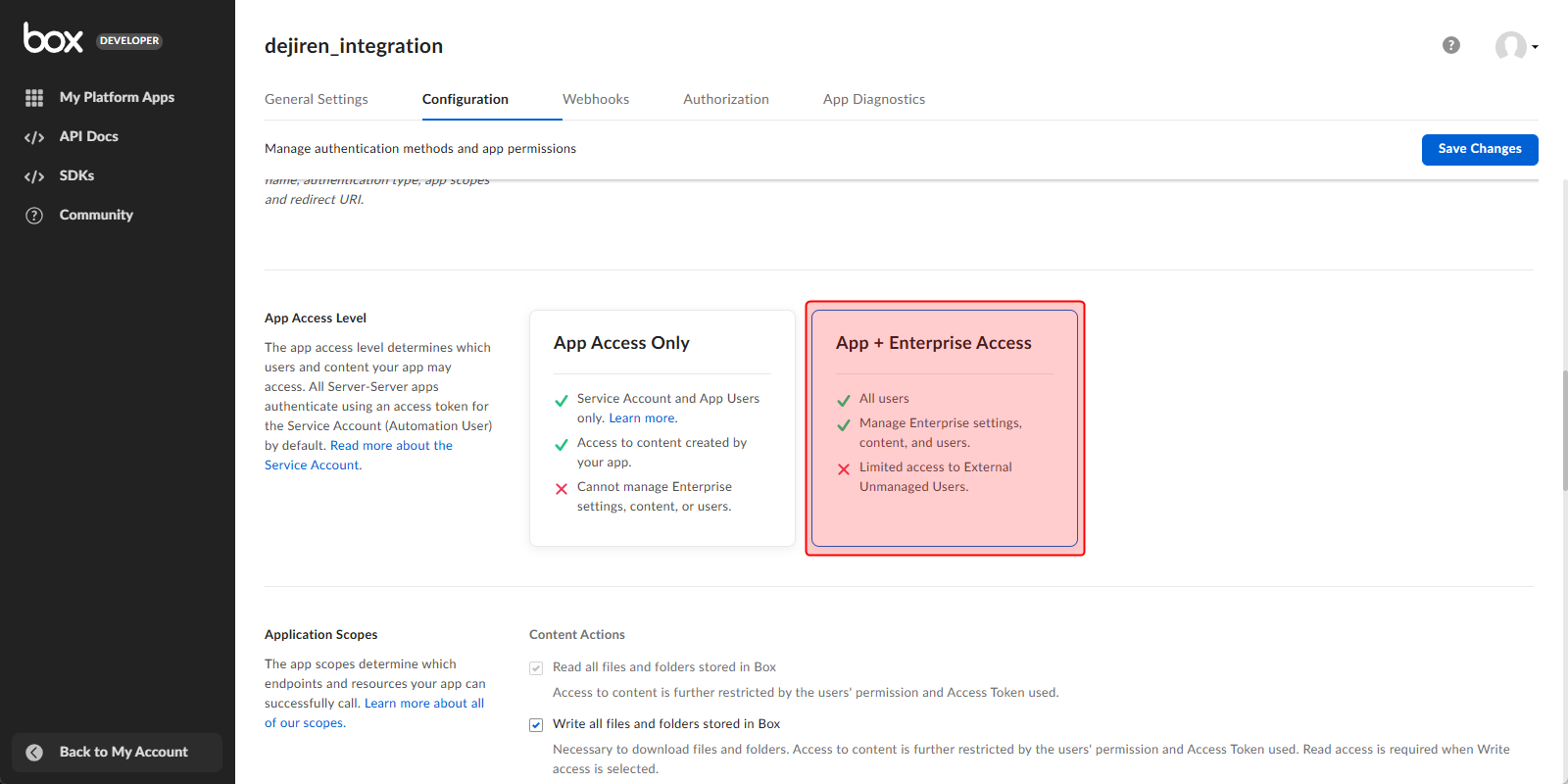The height and width of the screenshot is (784, 1568).
Task: Click the My Platform Apps grid icon
Action: pyautogui.click(x=34, y=98)
